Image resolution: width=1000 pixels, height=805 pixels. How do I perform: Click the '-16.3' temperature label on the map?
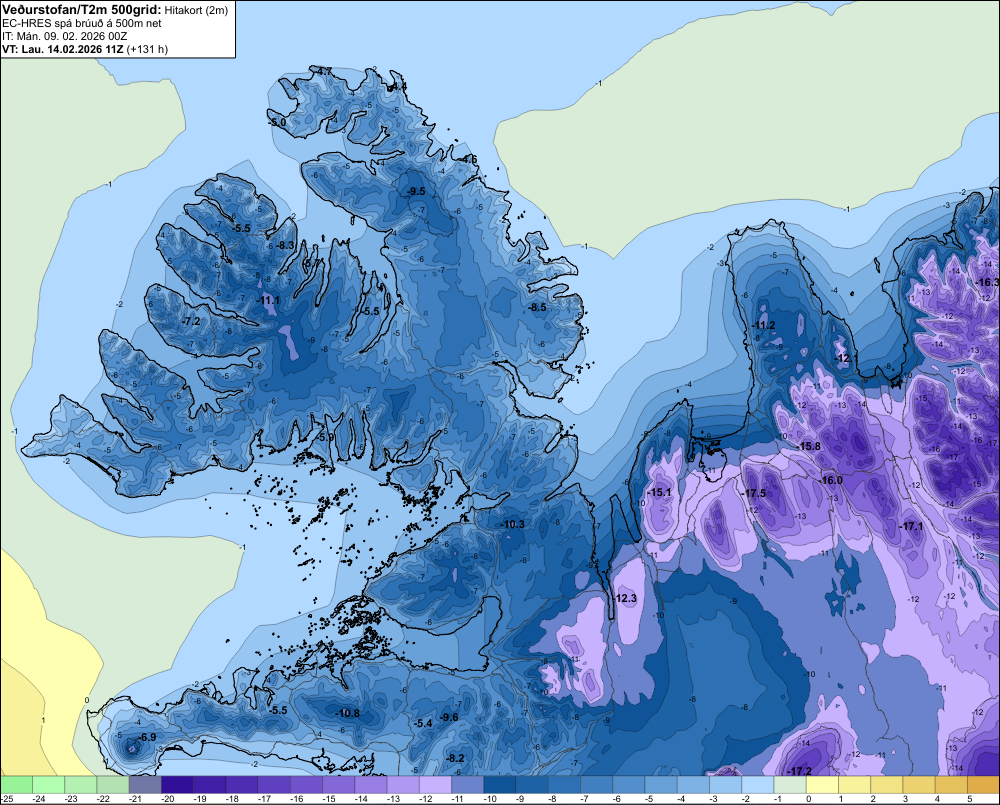[x=986, y=283]
